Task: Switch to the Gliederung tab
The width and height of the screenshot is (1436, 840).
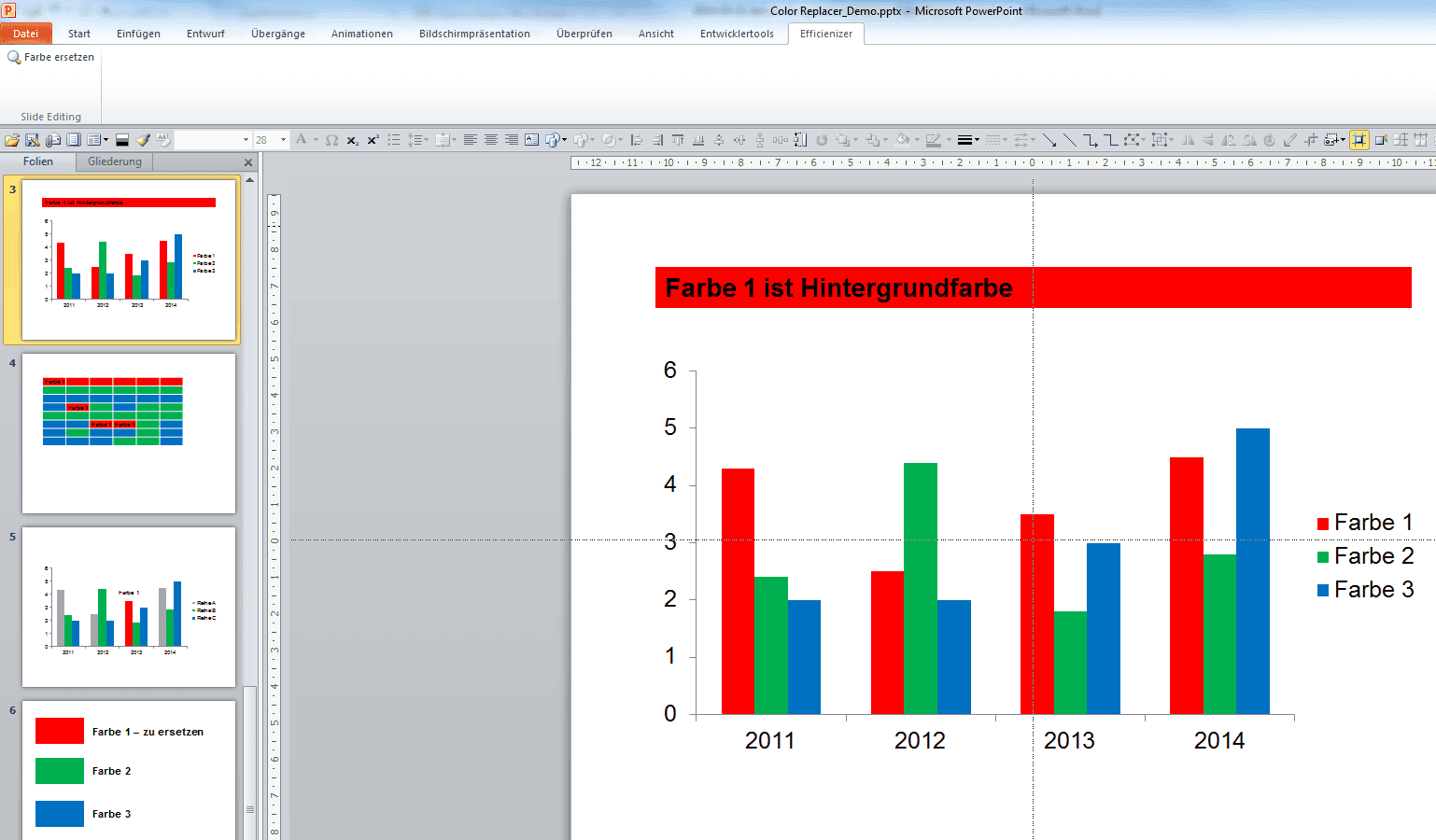Action: pos(113,161)
